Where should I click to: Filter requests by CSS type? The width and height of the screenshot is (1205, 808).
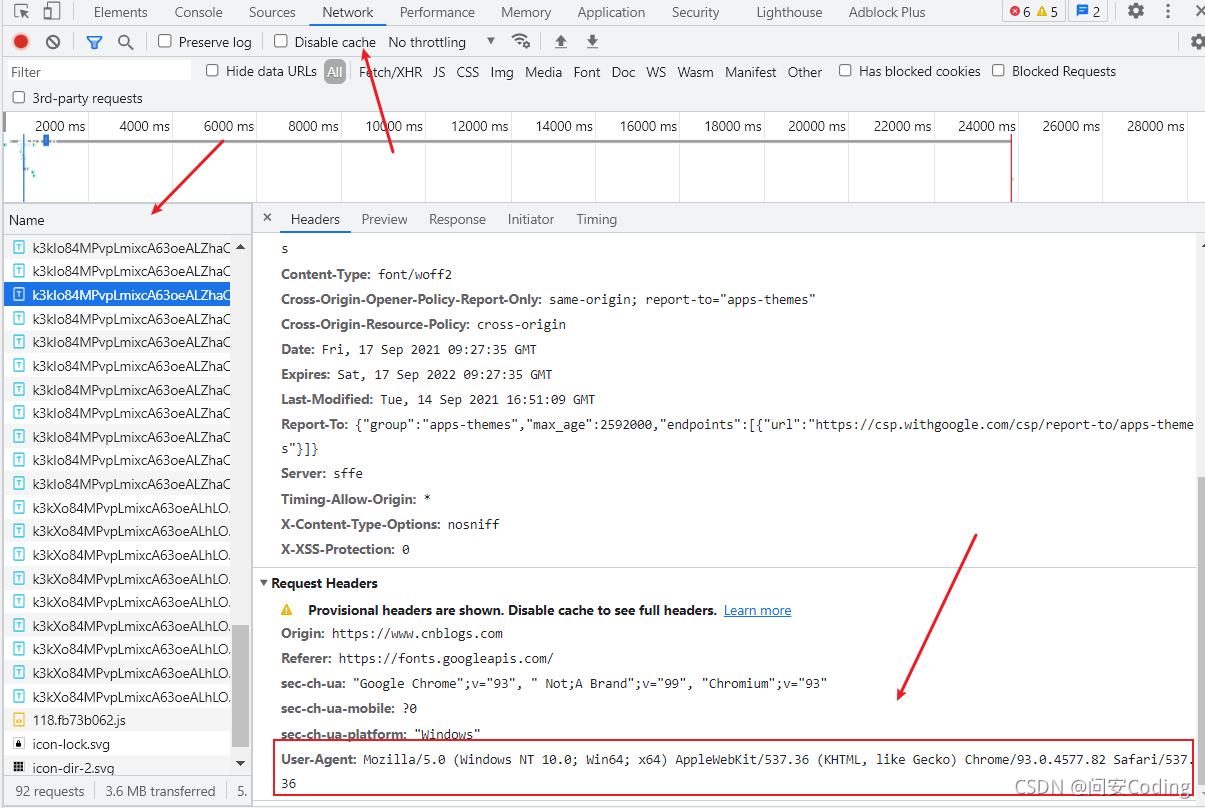click(x=467, y=71)
